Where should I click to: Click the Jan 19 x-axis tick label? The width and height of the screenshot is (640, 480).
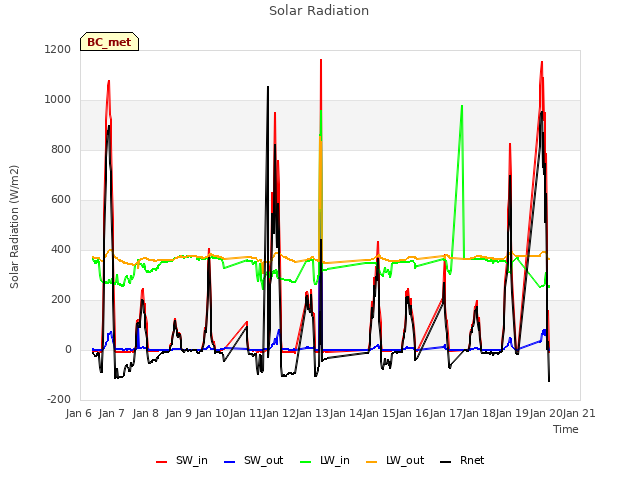(x=512, y=414)
